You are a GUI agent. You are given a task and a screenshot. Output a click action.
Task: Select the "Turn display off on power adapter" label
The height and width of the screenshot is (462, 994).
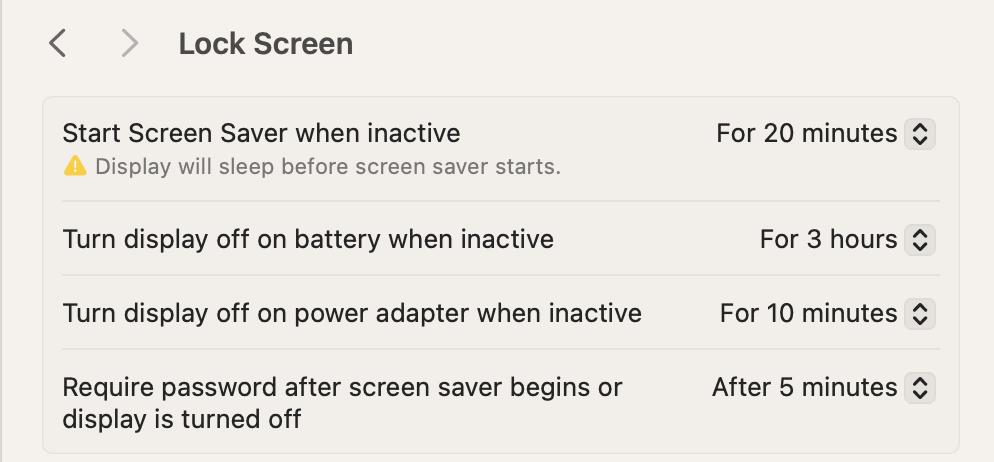(x=352, y=313)
